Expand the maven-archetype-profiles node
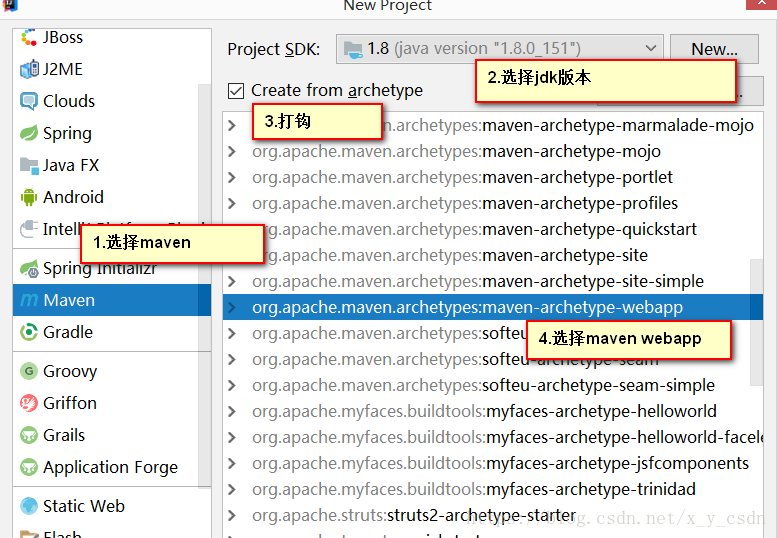Viewport: 777px width, 538px height. pyautogui.click(x=232, y=204)
